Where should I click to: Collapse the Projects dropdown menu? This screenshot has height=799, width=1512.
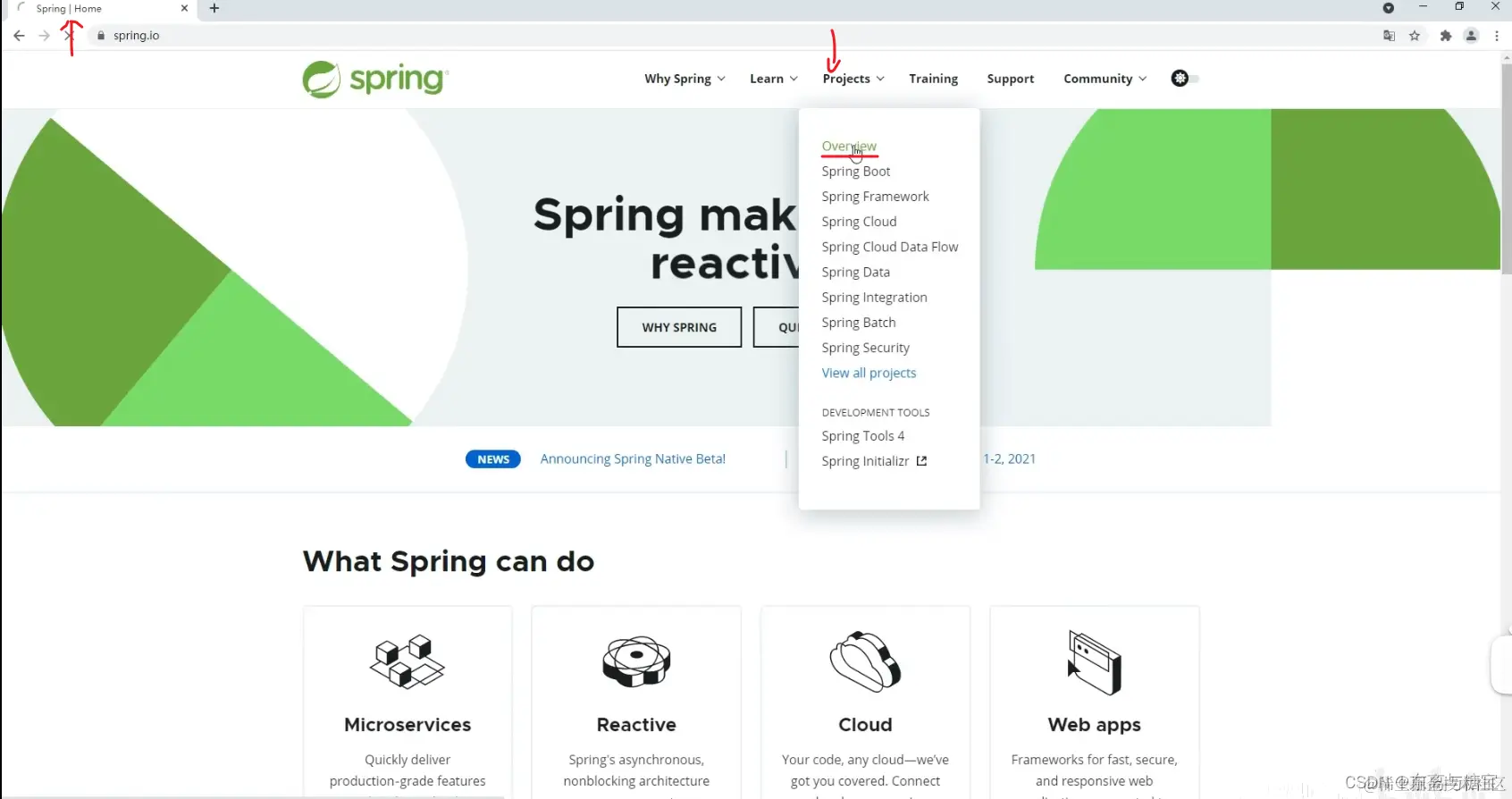point(853,79)
